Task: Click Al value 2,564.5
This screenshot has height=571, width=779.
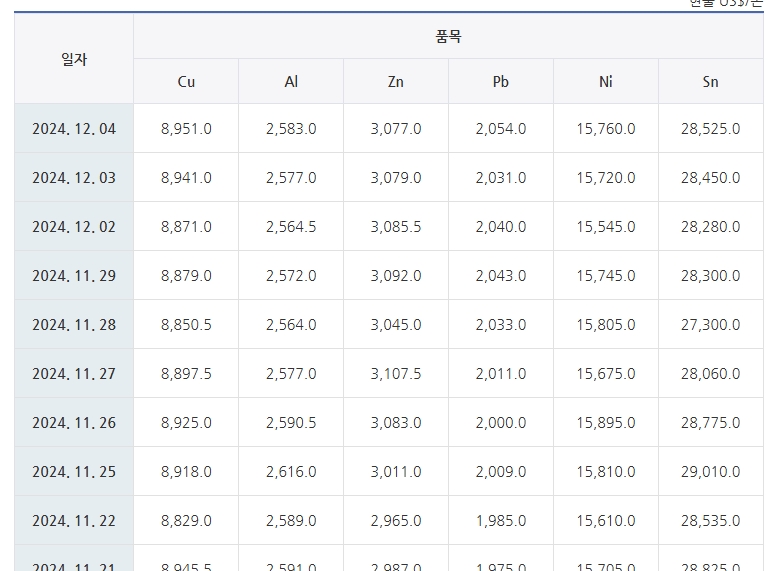Action: pyautogui.click(x=291, y=227)
